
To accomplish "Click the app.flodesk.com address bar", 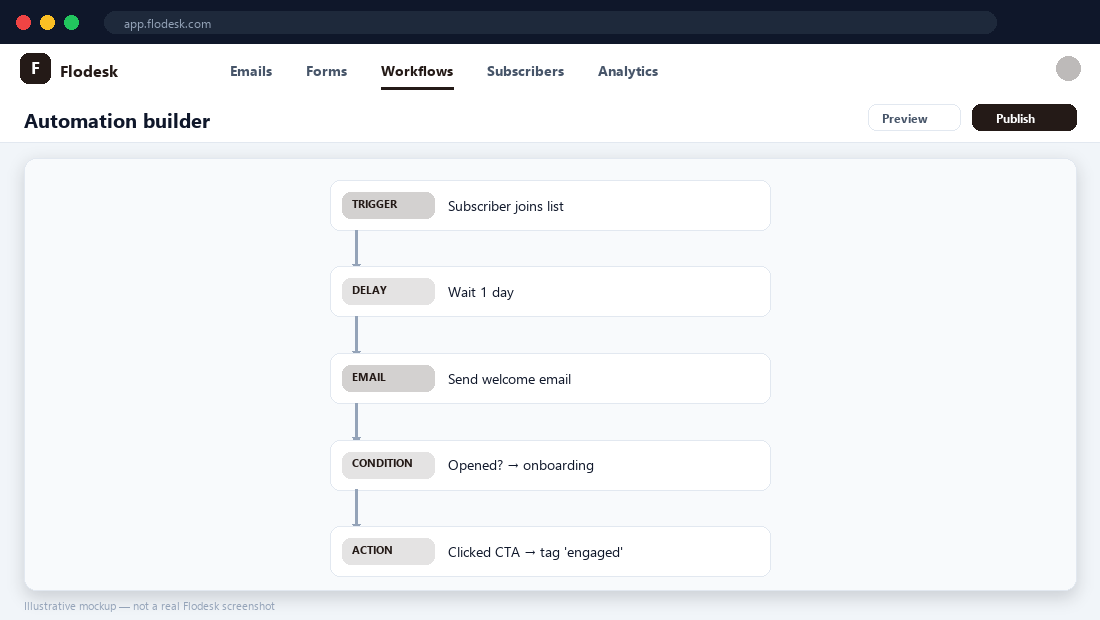I will (x=550, y=23).
